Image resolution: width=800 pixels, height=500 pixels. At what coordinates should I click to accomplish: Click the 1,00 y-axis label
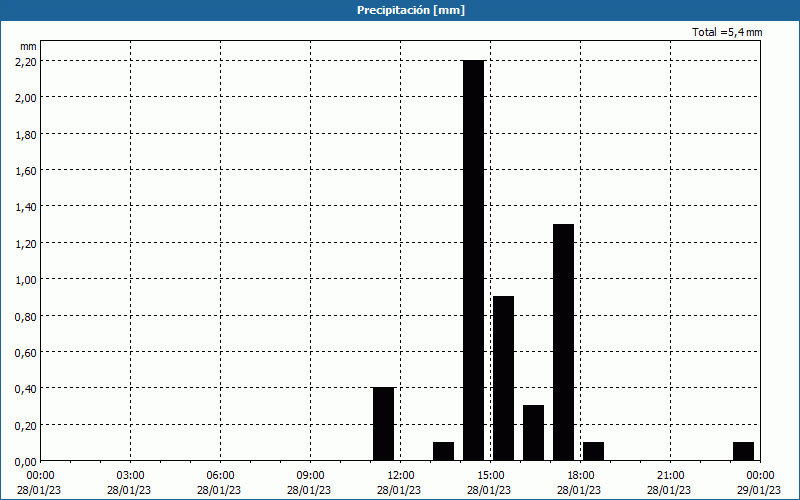click(x=26, y=280)
